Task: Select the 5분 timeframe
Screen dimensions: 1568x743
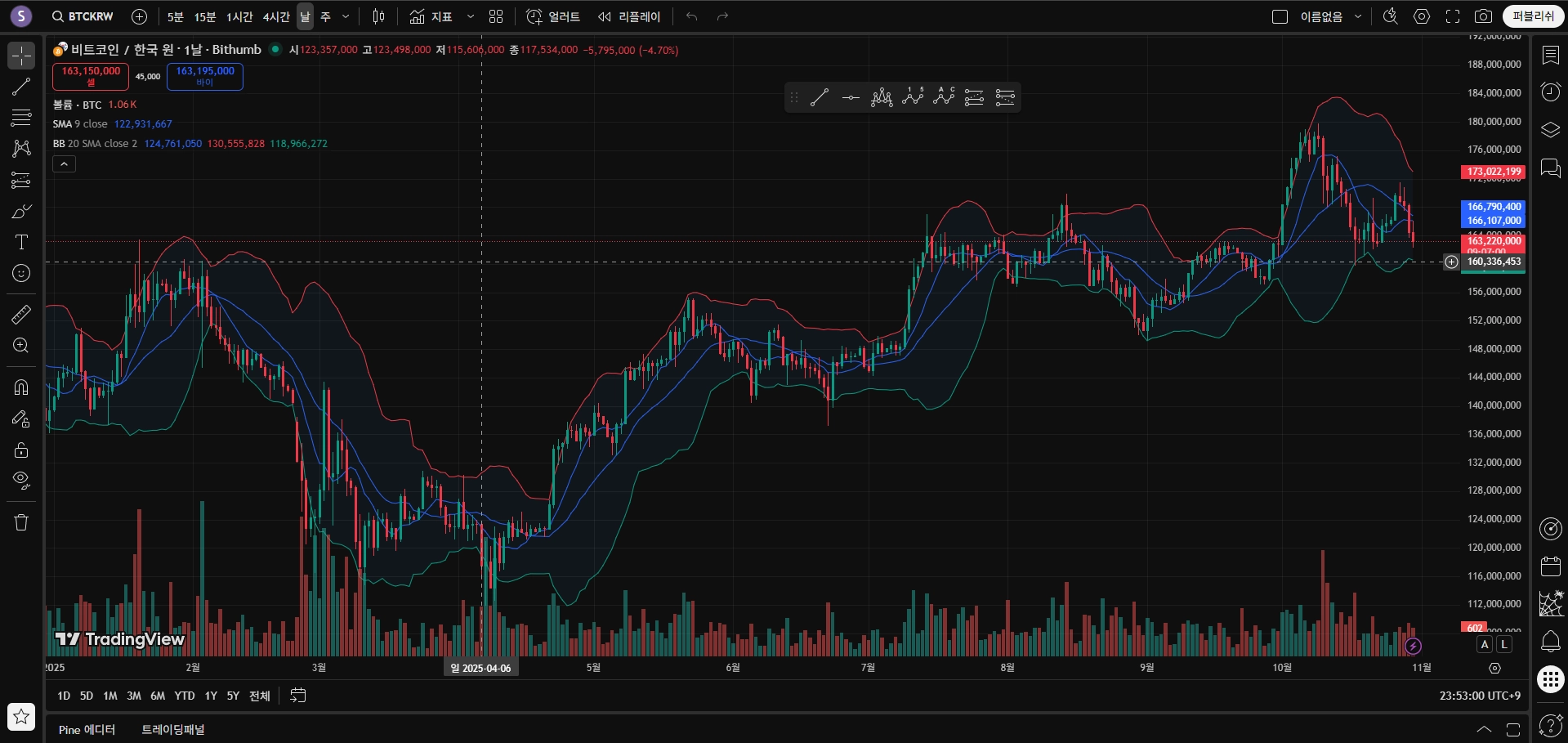Action: coord(176,16)
